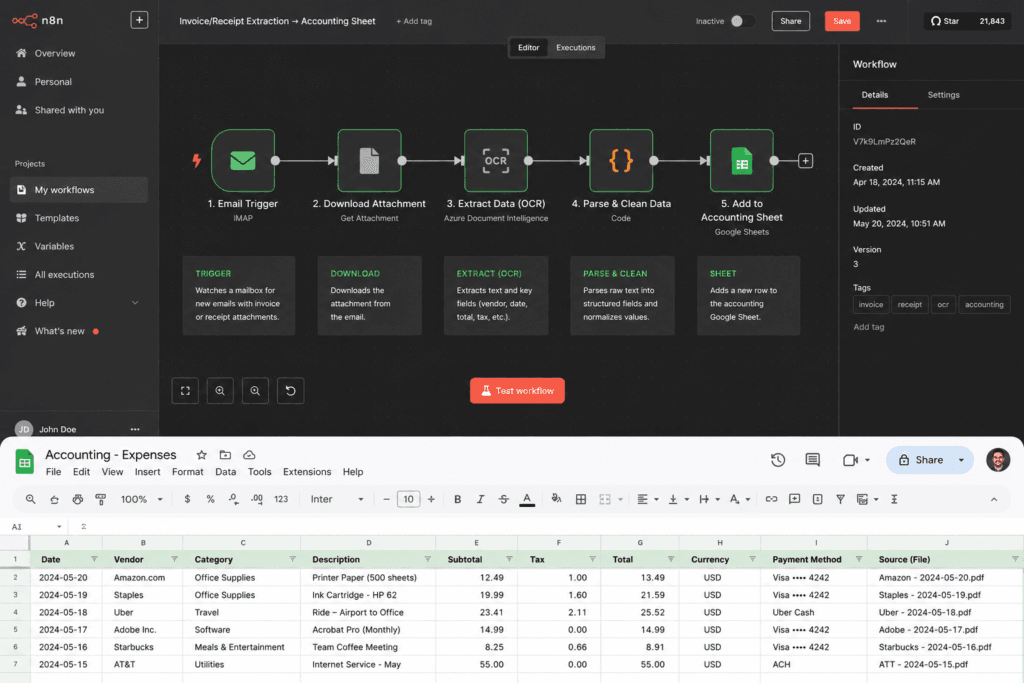Open the Google Sheets home icon
The image size is (1024, 683).
[25, 462]
